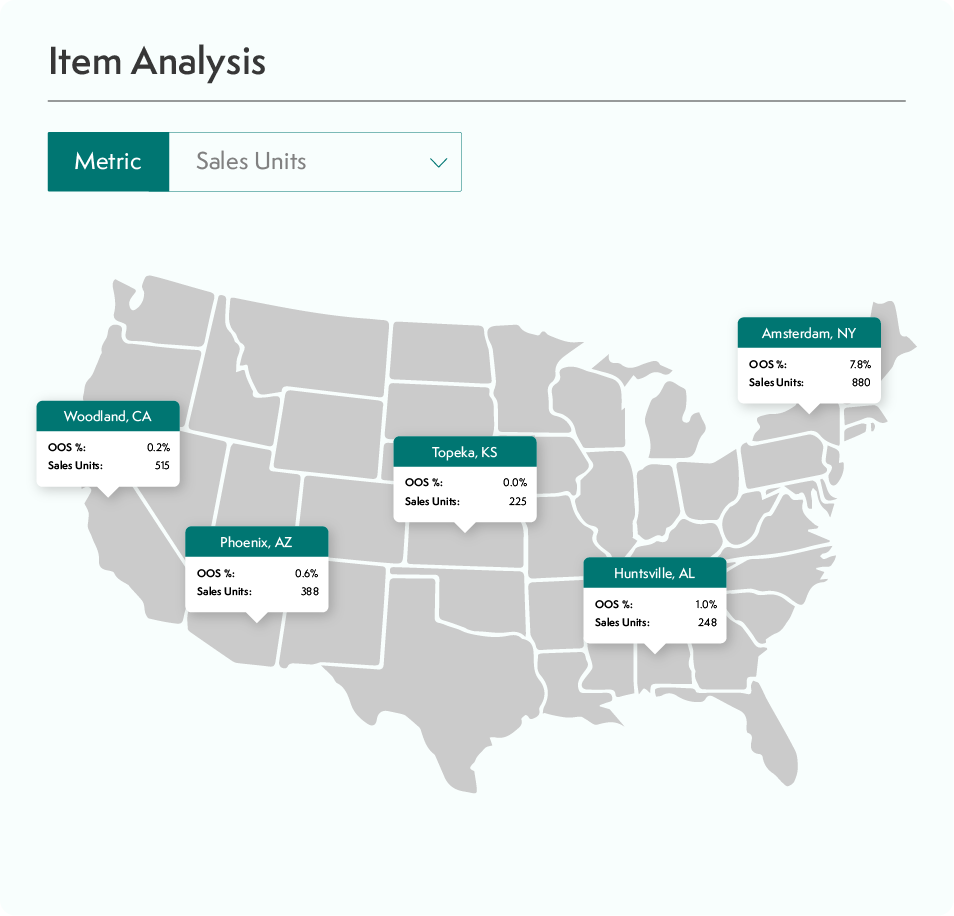The image size is (954, 916).
Task: Click Amsterdam NY sales units value 880
Action: 861,383
